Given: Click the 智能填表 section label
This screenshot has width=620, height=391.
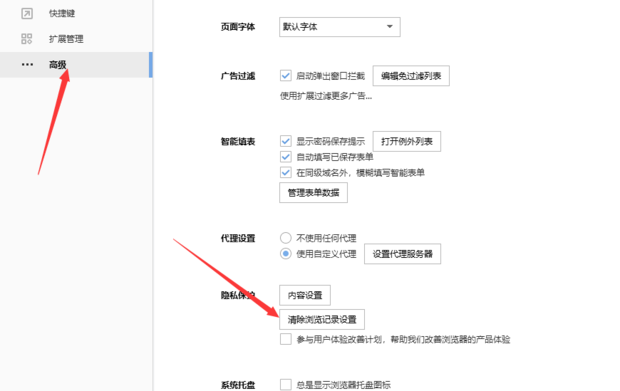Looking at the screenshot, I should tap(238, 142).
